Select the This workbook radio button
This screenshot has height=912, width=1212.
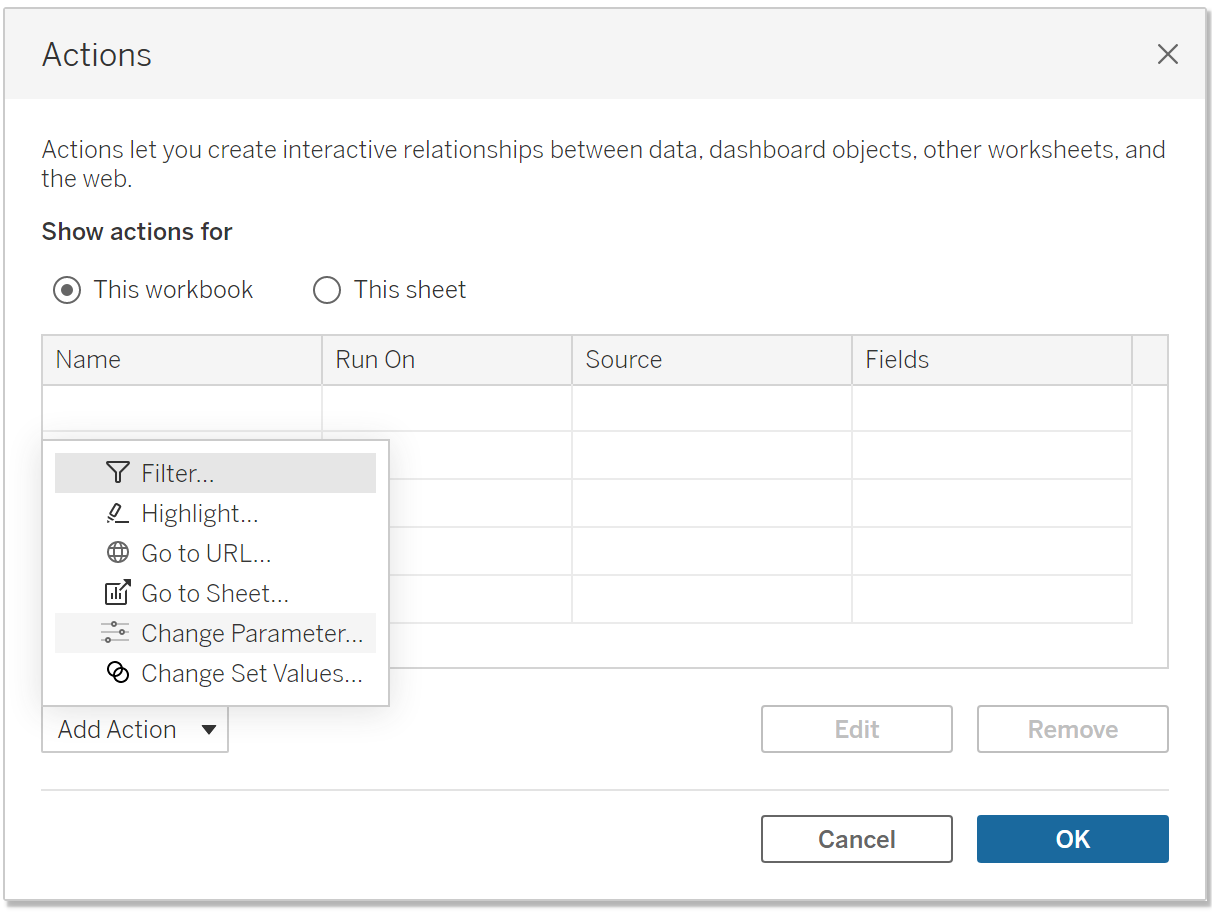pyautogui.click(x=67, y=291)
